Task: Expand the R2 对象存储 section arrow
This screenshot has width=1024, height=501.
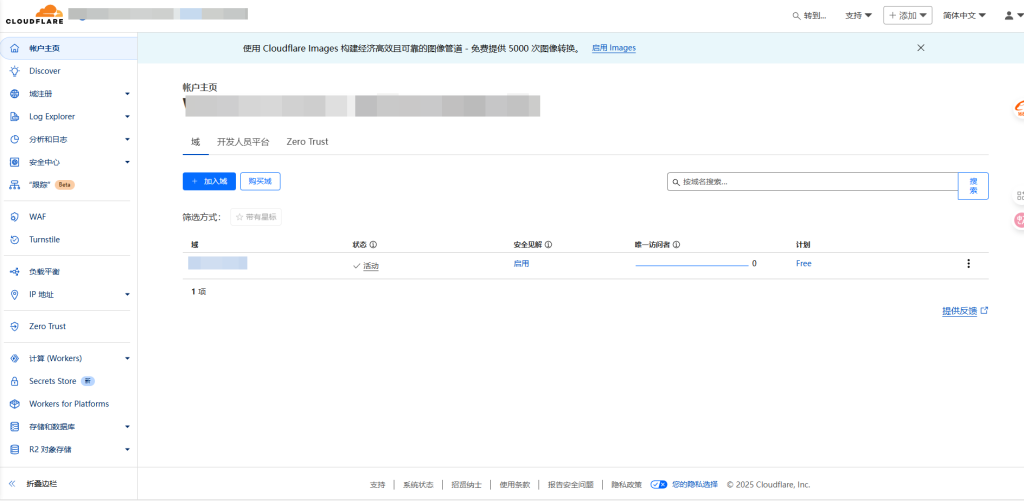Action: pyautogui.click(x=127, y=450)
